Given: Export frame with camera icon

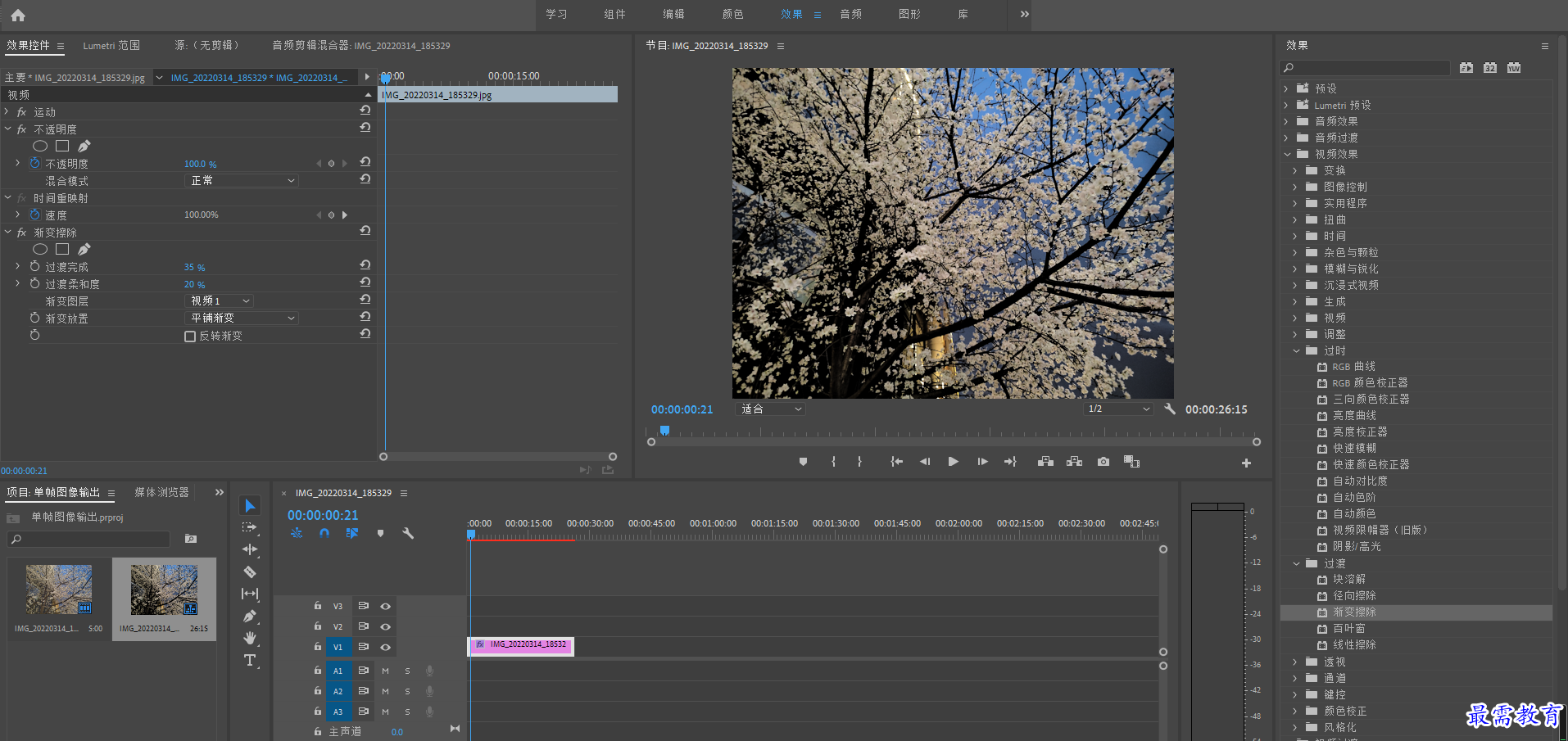Looking at the screenshot, I should coord(1103,462).
